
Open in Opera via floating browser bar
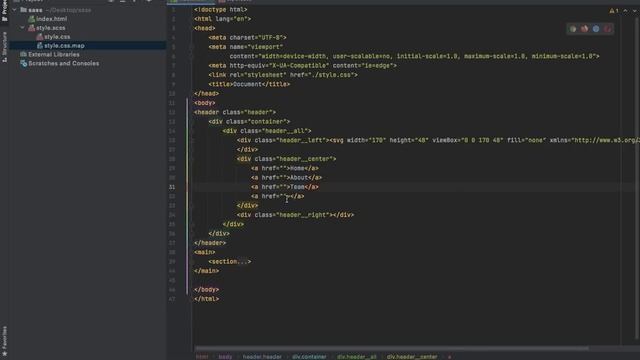[608, 29]
